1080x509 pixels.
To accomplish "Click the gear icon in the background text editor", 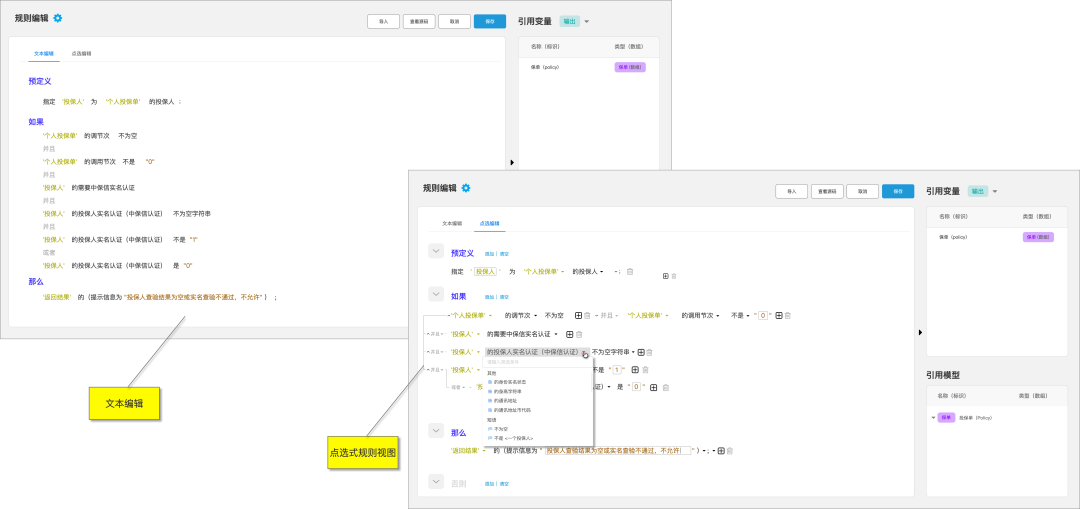I will [57, 18].
